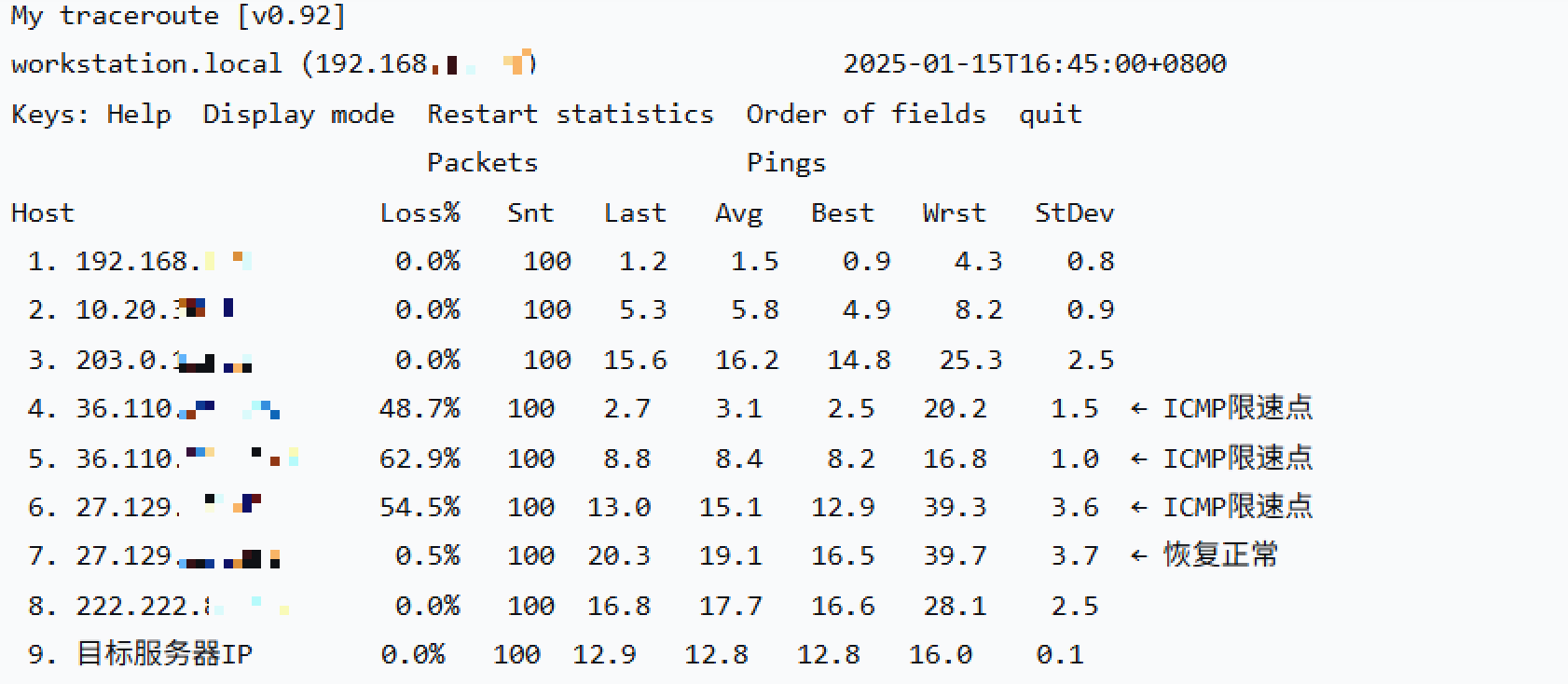The height and width of the screenshot is (684, 1568).
Task: Click the 恢复正常 annotation on hop 7
Action: pos(1220,556)
